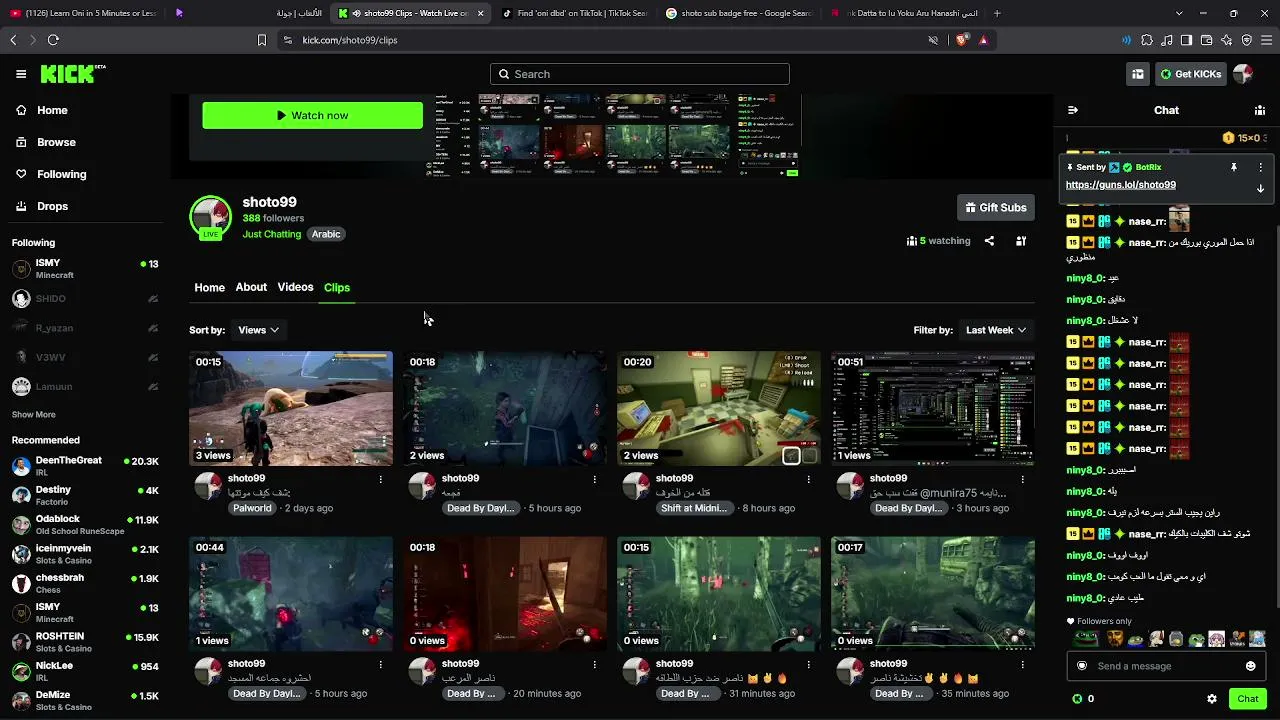Viewport: 1280px width, 720px height.
Task: Switch to the Google Search browser tab
Action: [x=739, y=13]
